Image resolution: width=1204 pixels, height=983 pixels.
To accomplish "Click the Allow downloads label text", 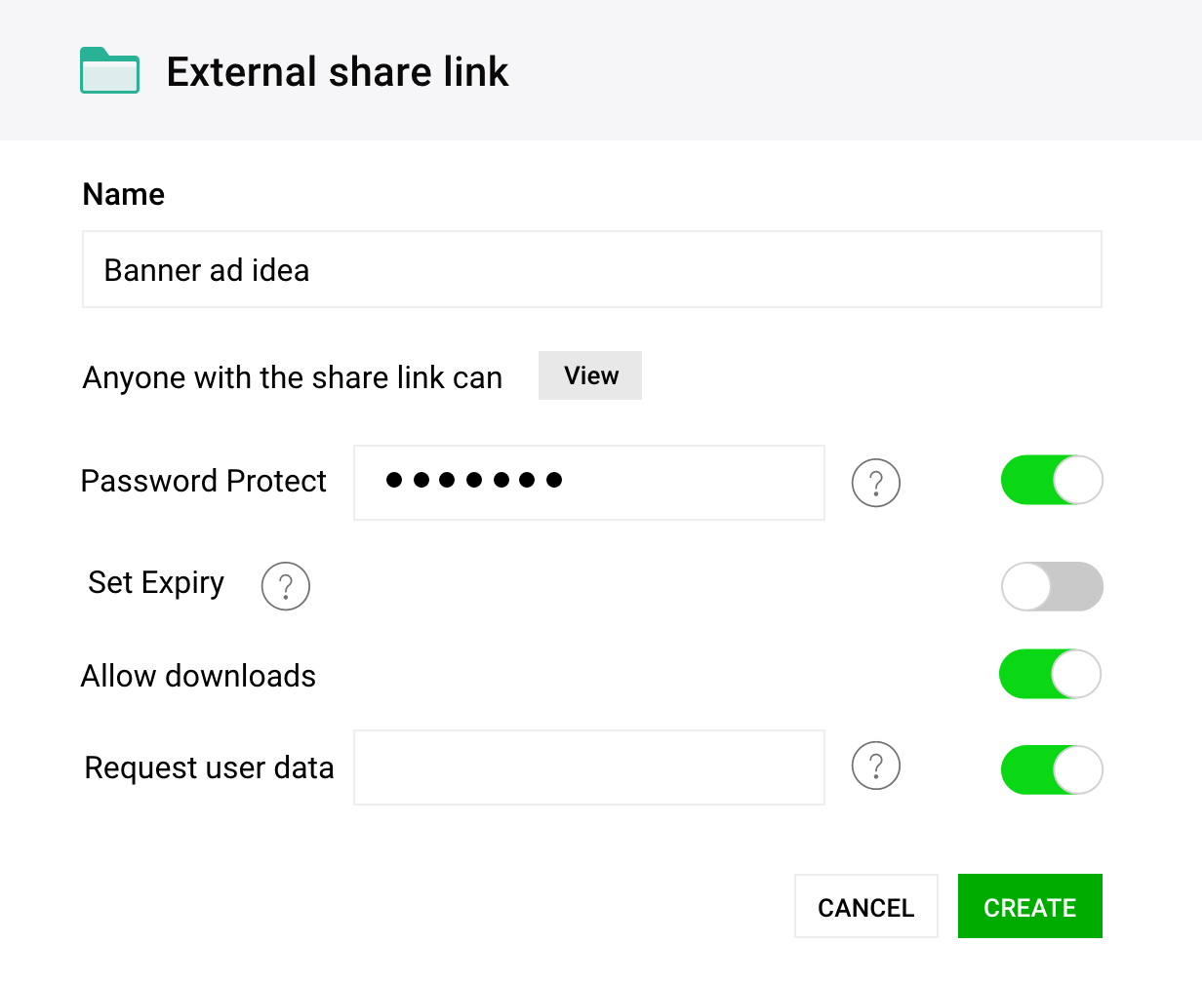I will tap(198, 676).
